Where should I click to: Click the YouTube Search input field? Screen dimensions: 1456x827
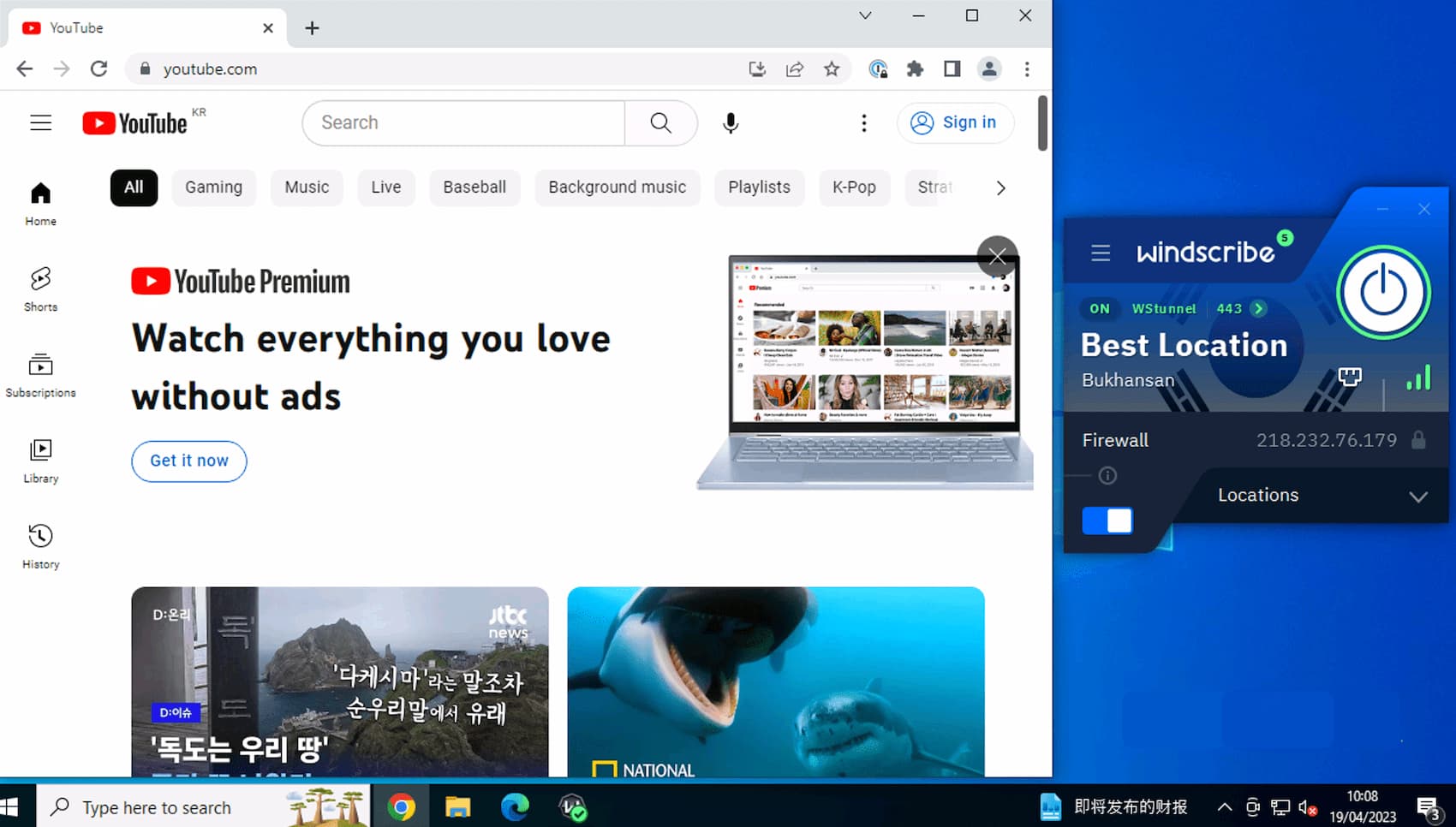(463, 123)
